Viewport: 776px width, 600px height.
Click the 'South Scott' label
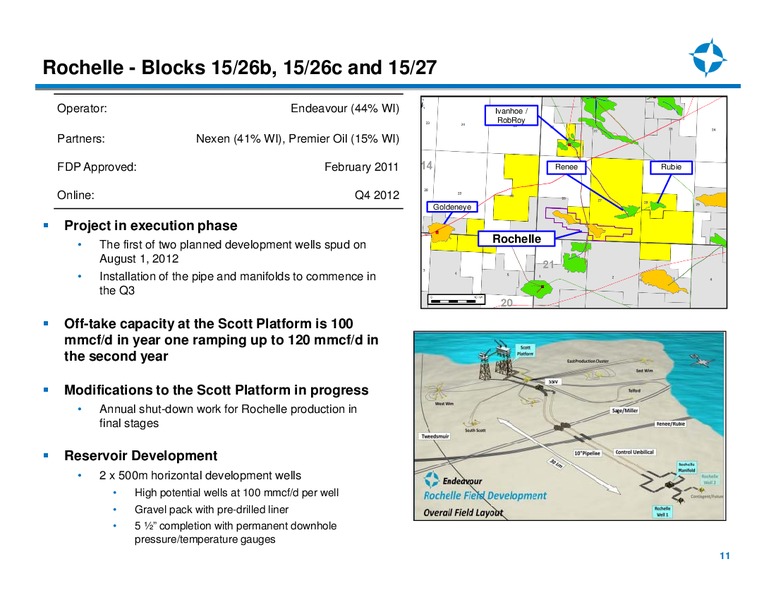pyautogui.click(x=475, y=430)
